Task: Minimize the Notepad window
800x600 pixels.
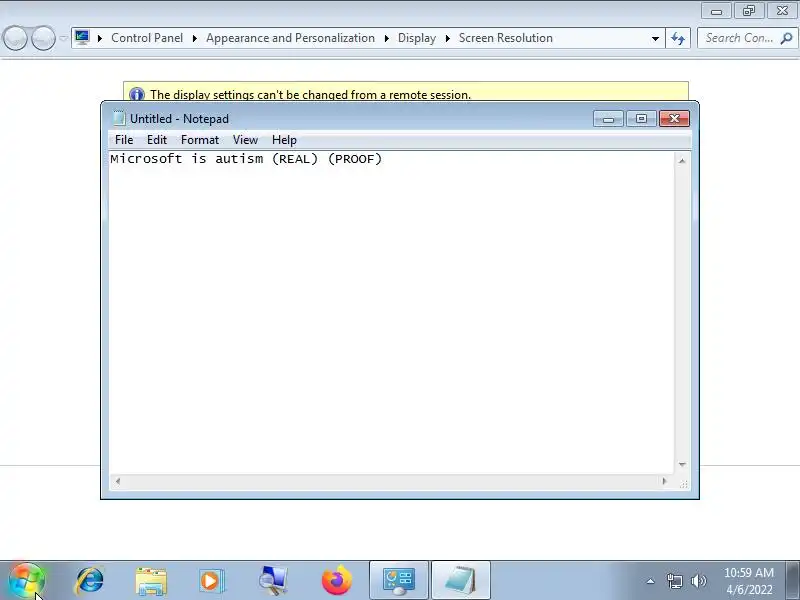Action: (608, 119)
